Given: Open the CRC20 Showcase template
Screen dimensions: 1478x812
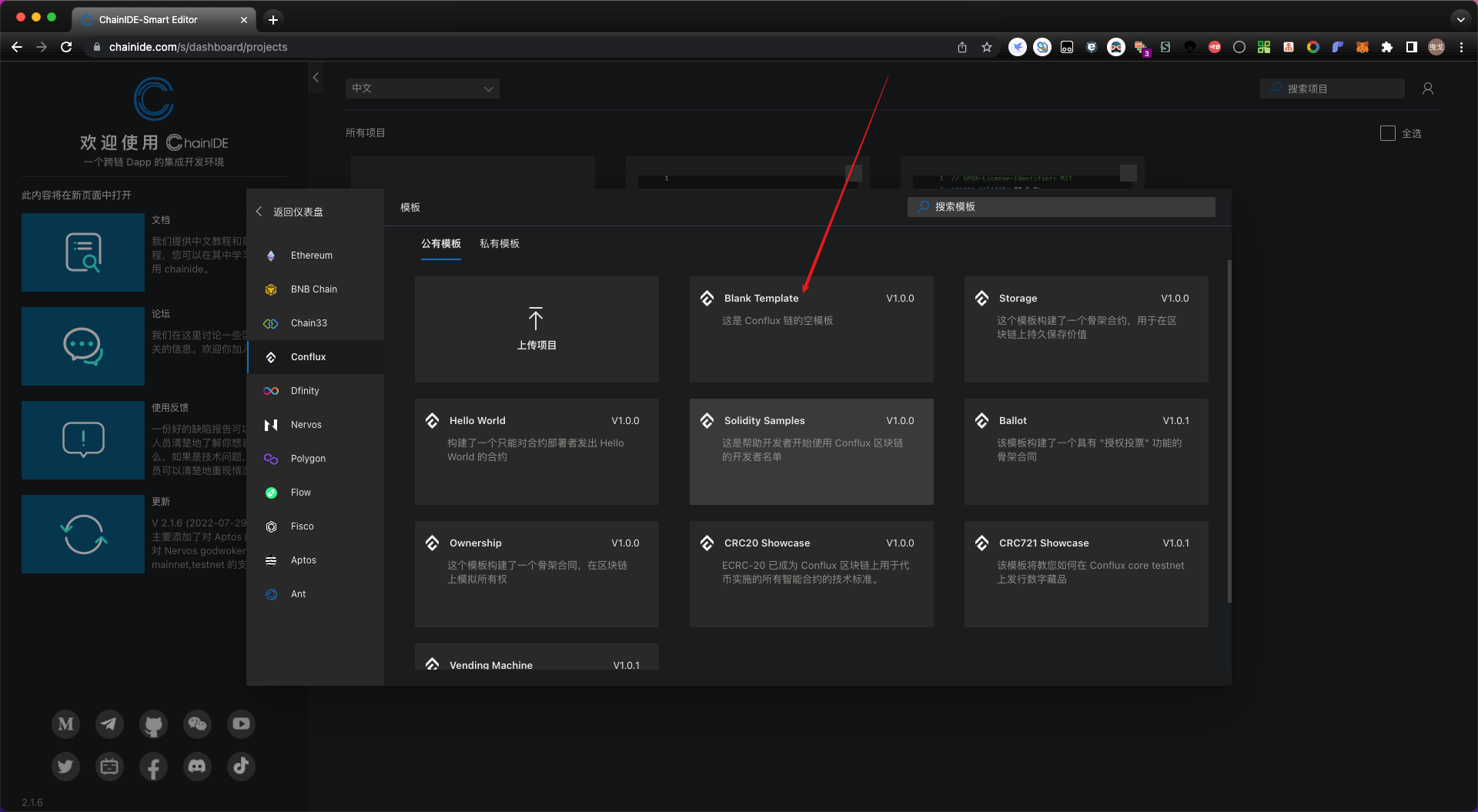Looking at the screenshot, I should coord(811,574).
